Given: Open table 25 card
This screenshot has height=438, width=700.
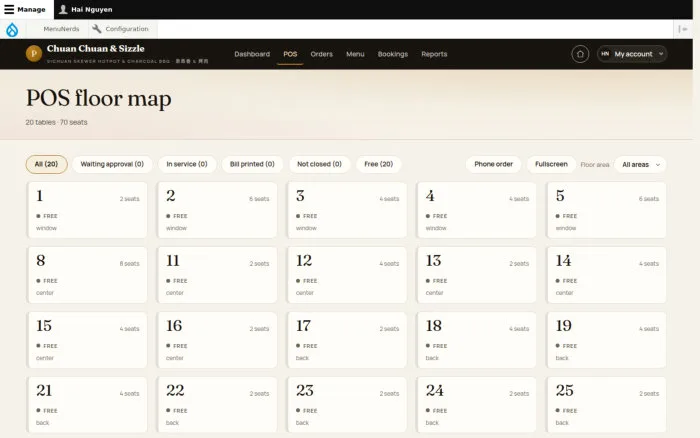Looking at the screenshot, I should pyautogui.click(x=606, y=405).
